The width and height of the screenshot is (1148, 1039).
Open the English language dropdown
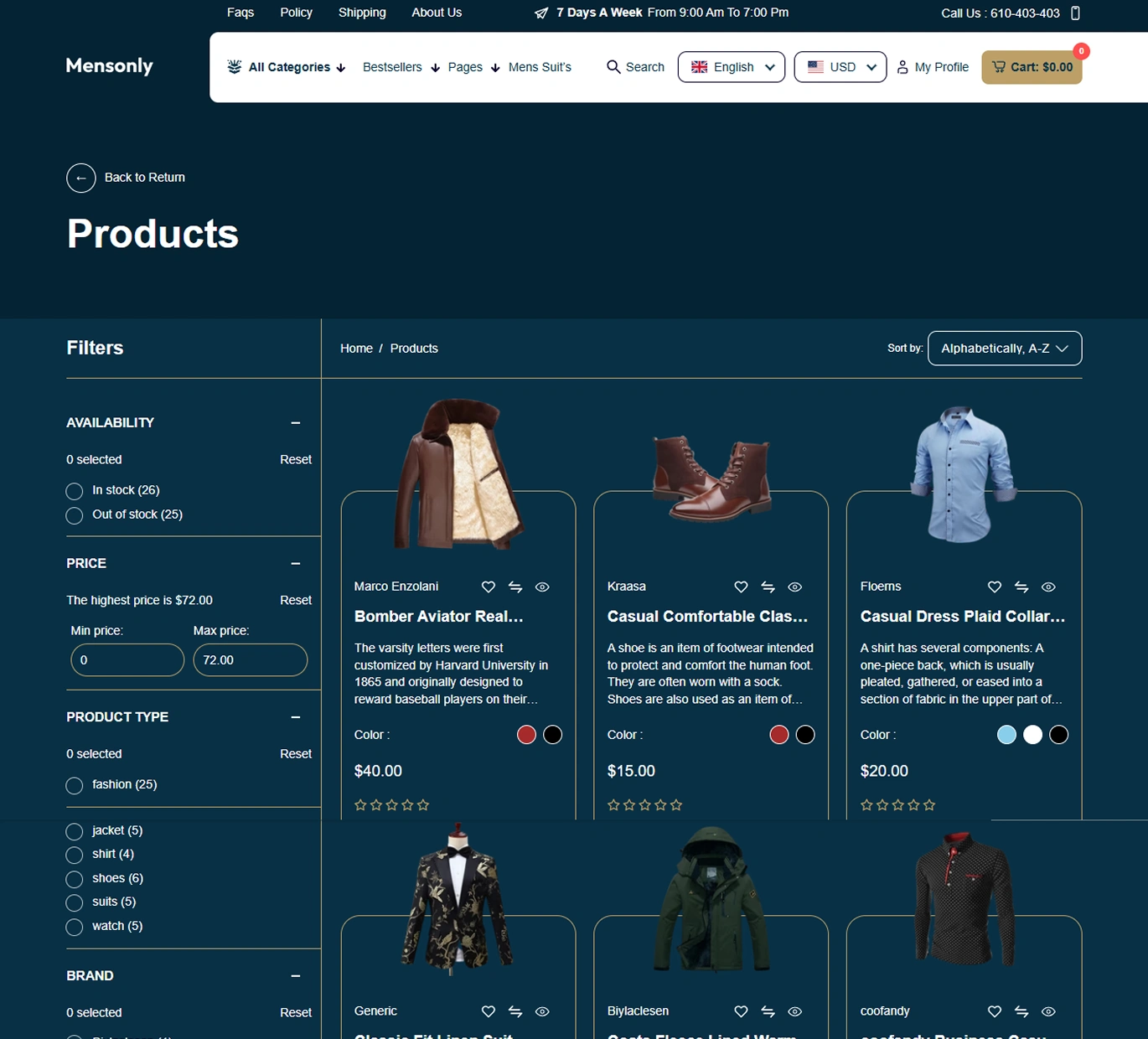click(x=732, y=67)
